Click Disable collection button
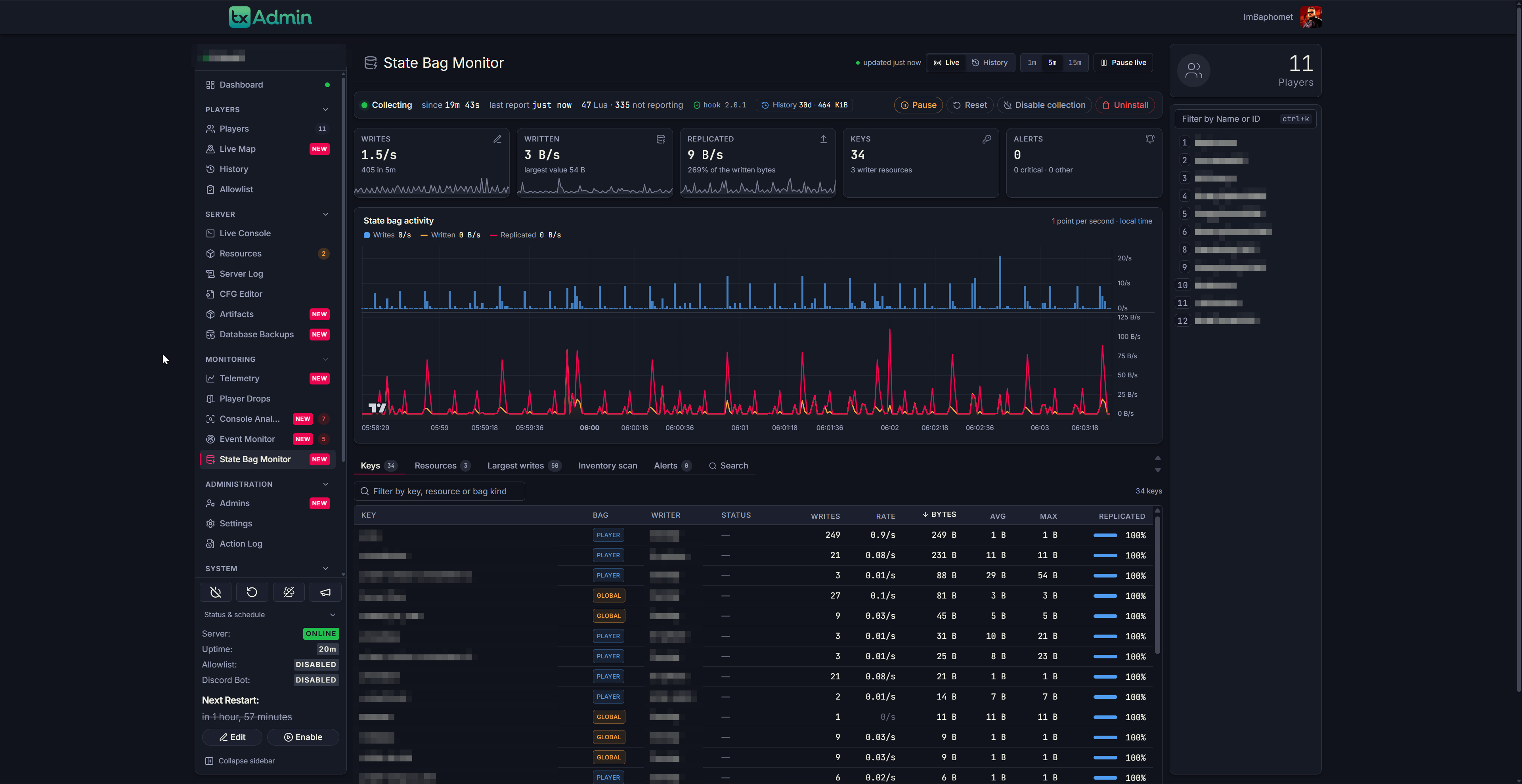This screenshot has height=784, width=1522. 1044,105
